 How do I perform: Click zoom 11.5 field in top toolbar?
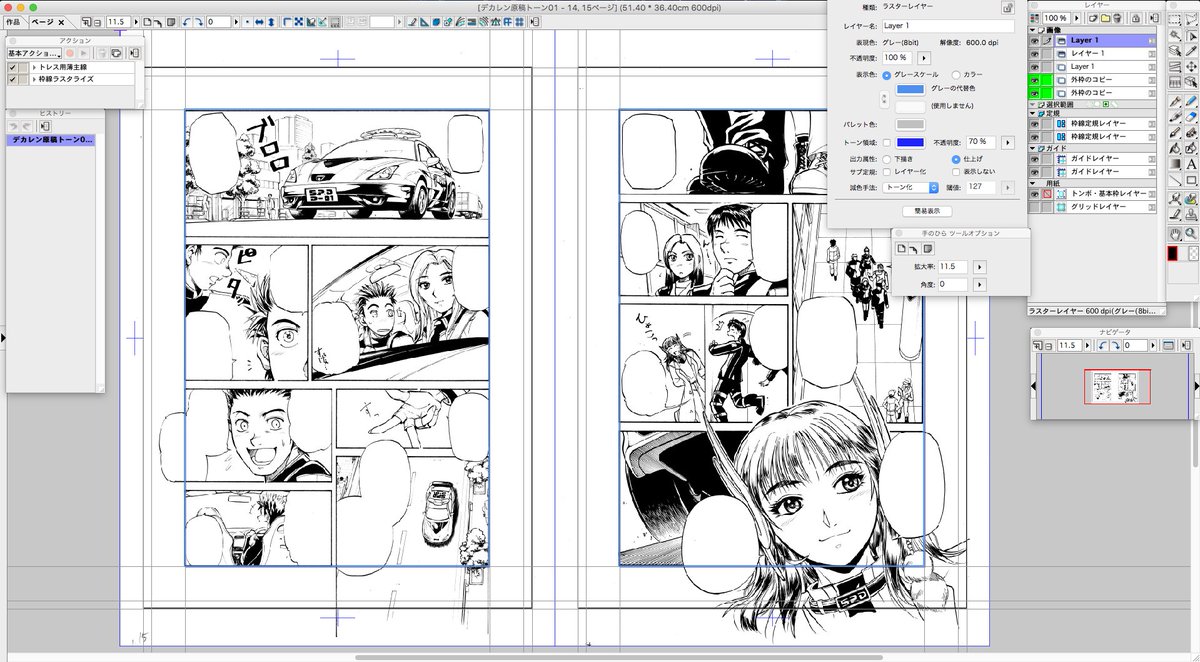pyautogui.click(x=118, y=22)
